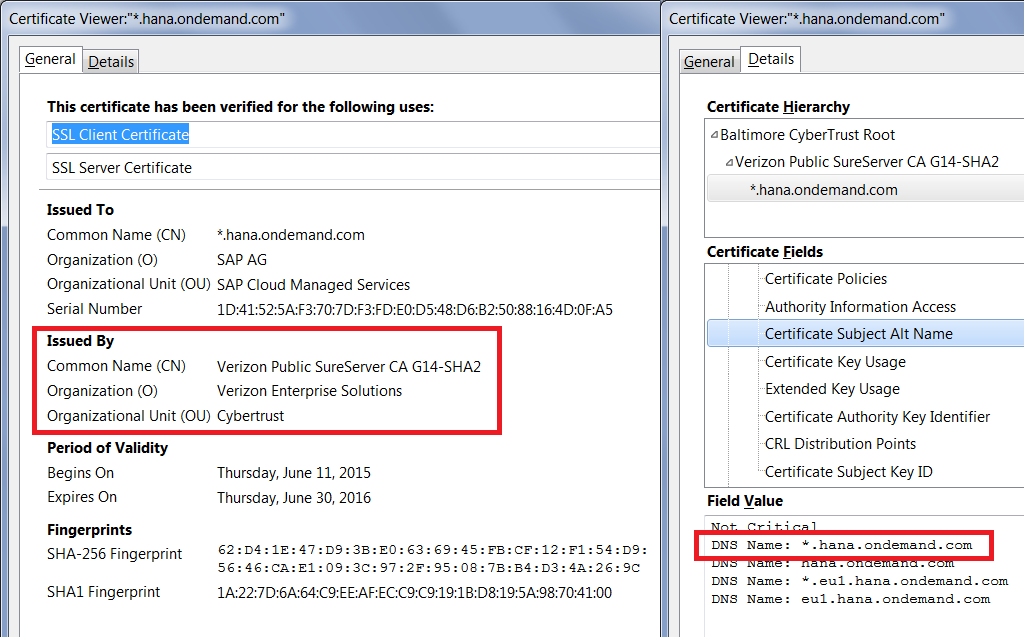Click DNS Name *.eu1.hana.ondemand.com in field value

[859, 581]
